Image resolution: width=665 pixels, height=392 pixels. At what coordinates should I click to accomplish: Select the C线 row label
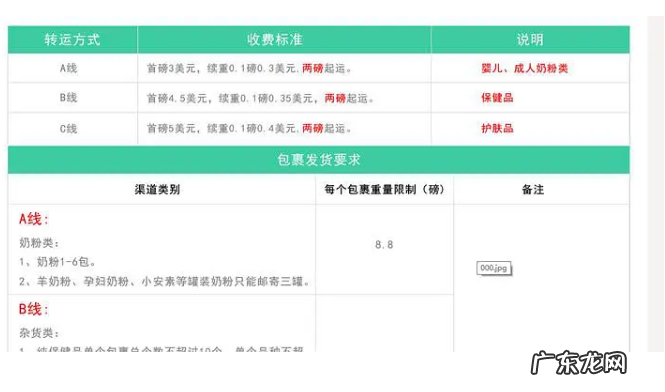coord(68,128)
